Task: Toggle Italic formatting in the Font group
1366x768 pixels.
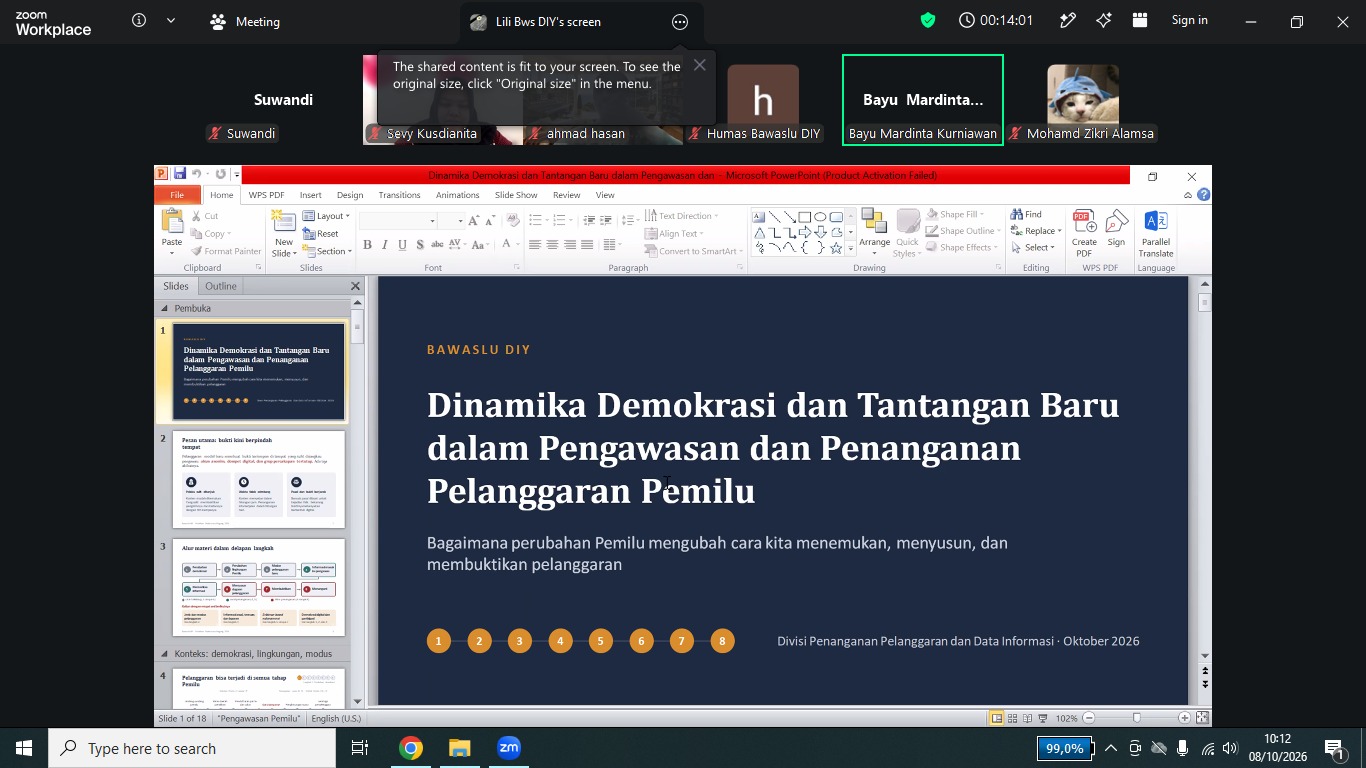Action: (385, 245)
